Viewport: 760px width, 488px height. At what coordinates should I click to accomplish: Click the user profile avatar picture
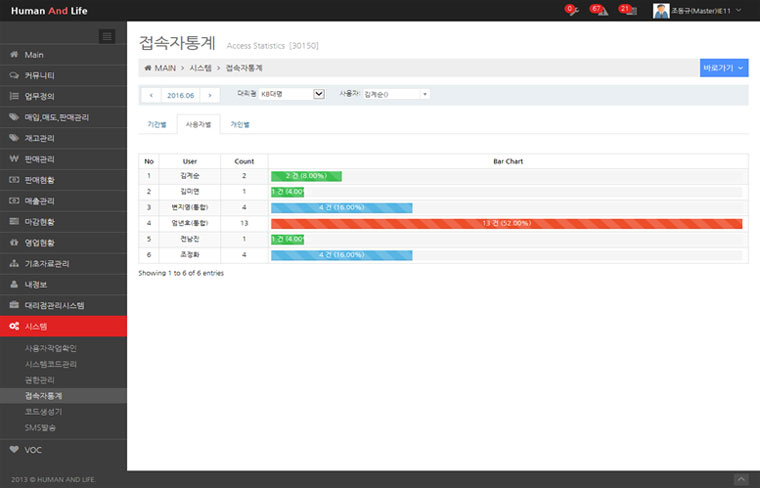[661, 10]
